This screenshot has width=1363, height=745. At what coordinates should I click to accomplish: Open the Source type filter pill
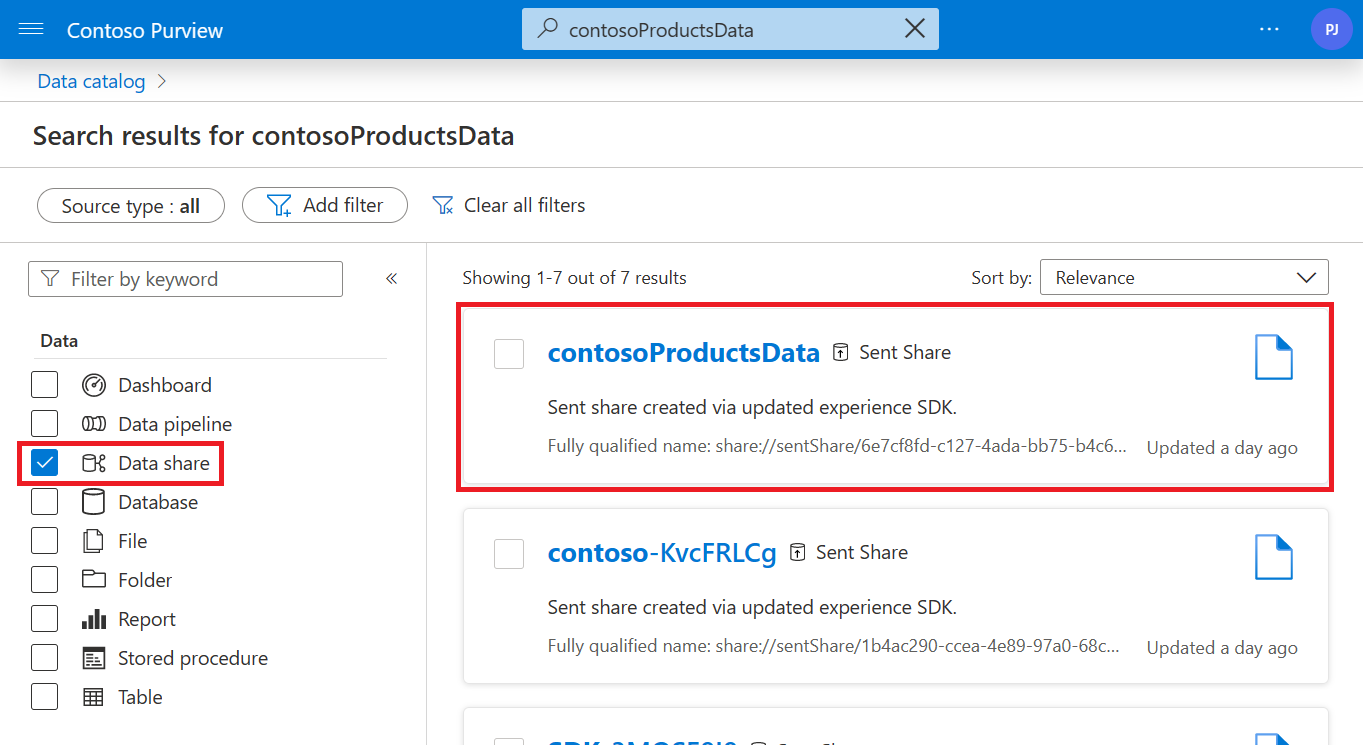coord(131,206)
